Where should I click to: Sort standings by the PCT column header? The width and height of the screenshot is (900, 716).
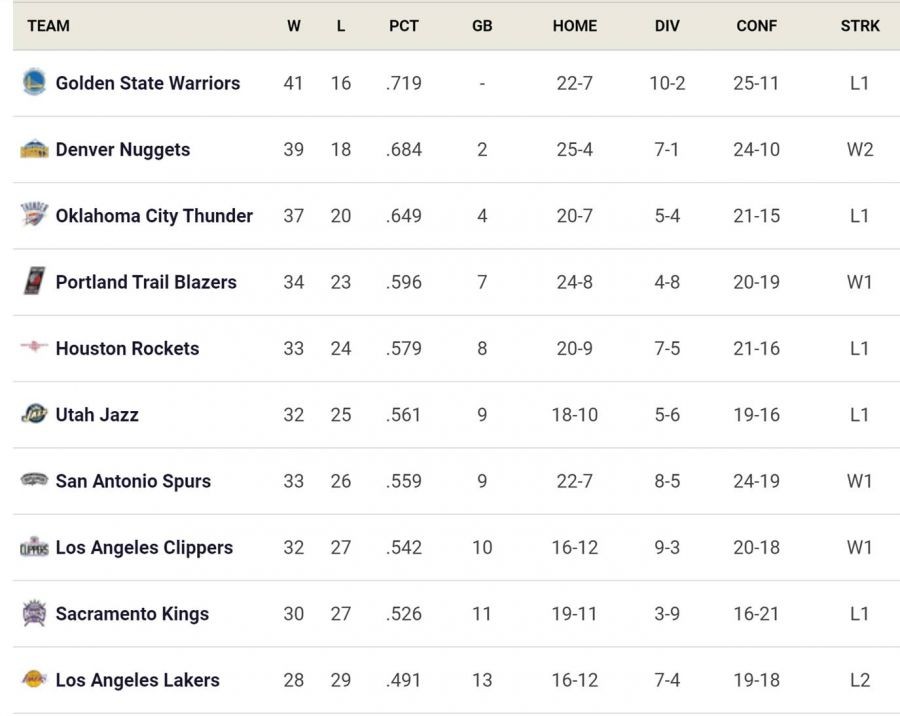404,26
